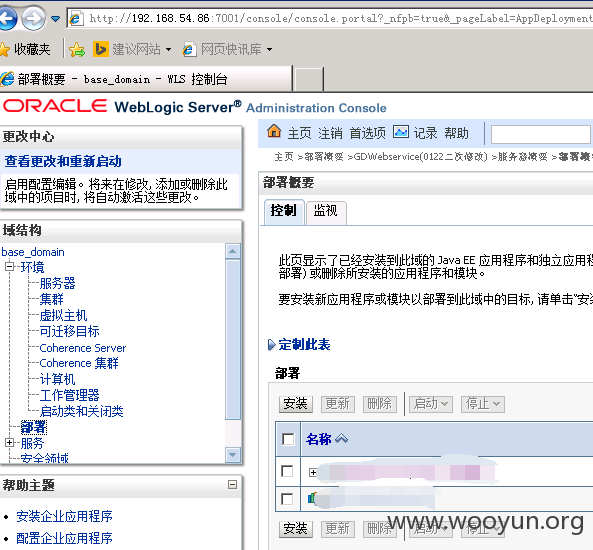This screenshot has width=593, height=550.
Task: Go to 主页 link in toolbar
Action: pyautogui.click(x=299, y=133)
